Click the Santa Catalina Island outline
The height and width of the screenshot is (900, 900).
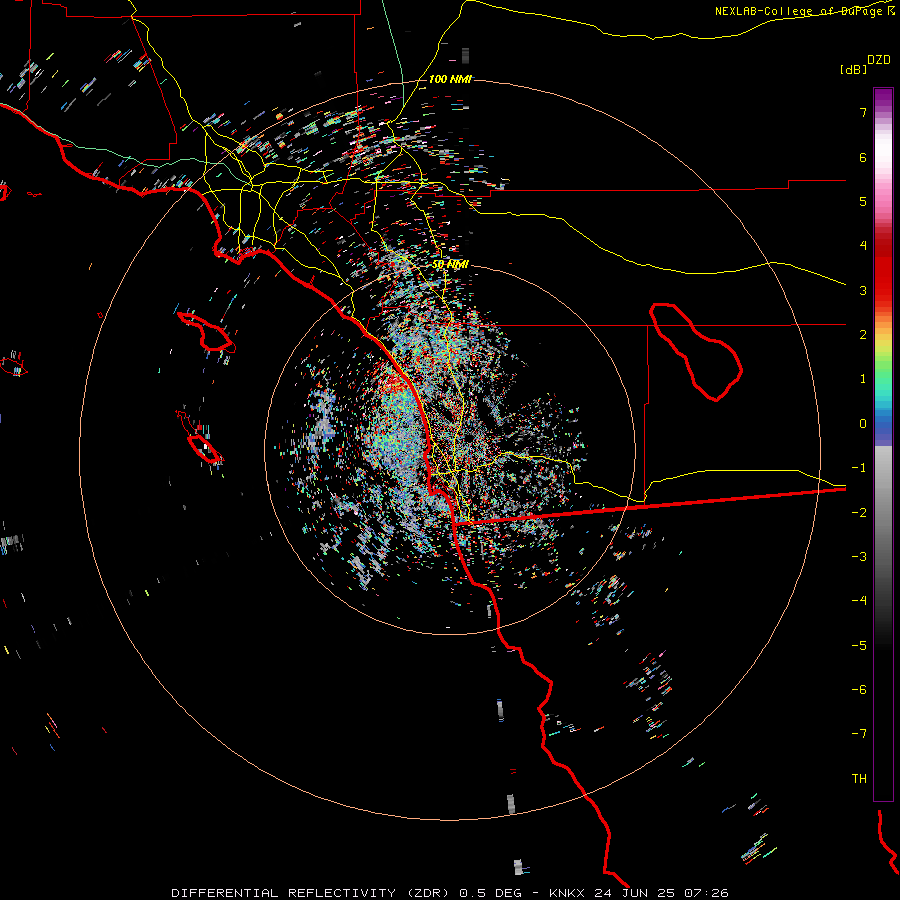pos(206,332)
